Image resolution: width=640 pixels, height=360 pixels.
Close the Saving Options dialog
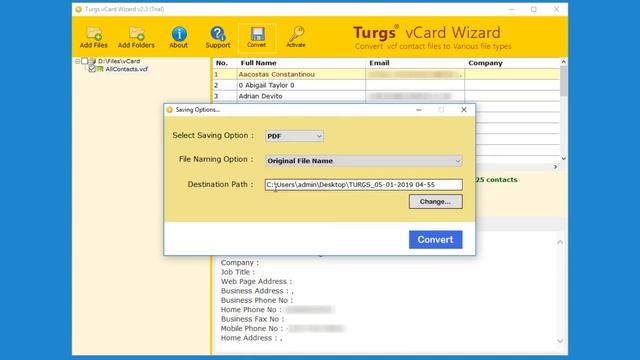464,110
